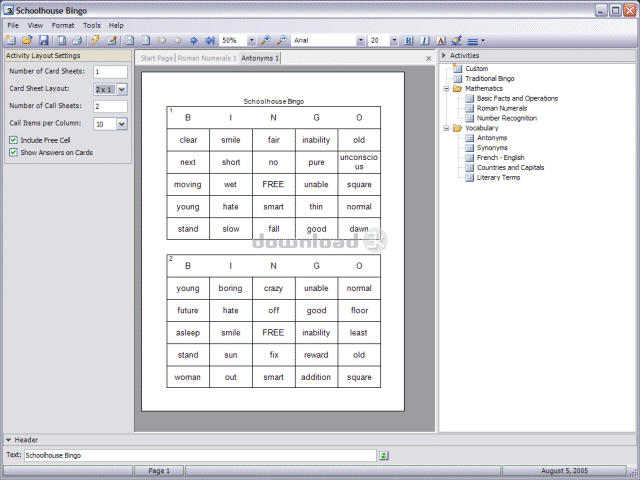Select French - English activity
The image size is (640, 480).
(x=500, y=158)
